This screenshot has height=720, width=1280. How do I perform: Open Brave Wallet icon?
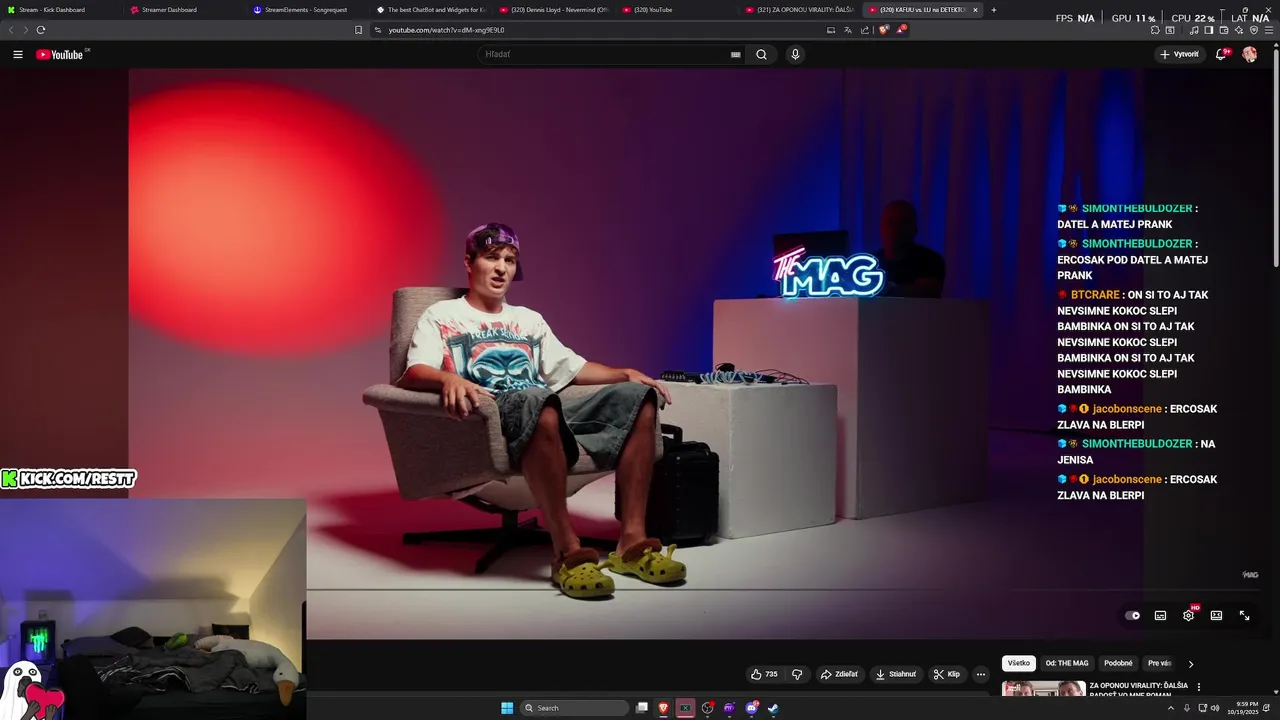1223,30
